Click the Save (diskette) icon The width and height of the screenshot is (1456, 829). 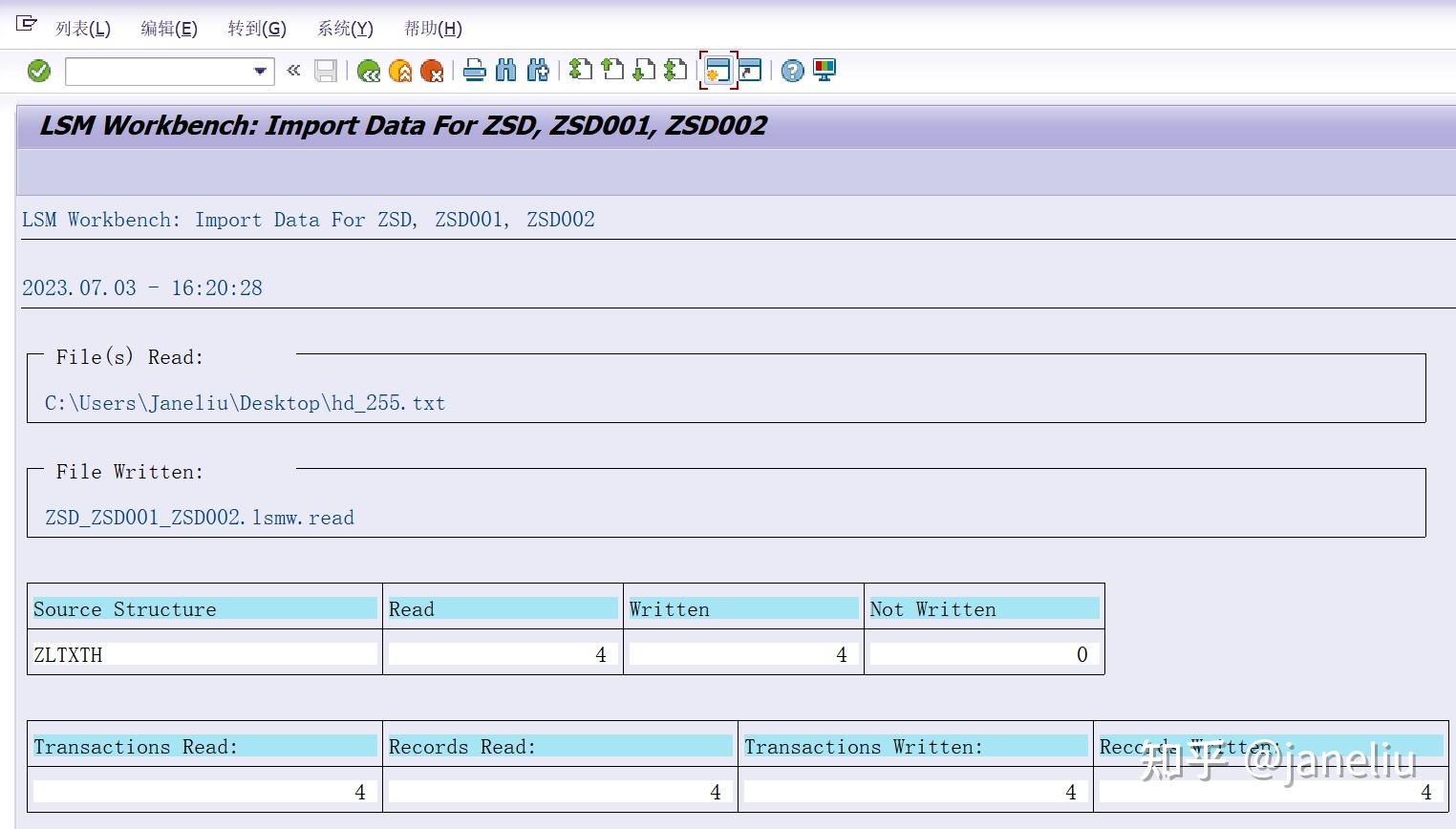click(326, 71)
